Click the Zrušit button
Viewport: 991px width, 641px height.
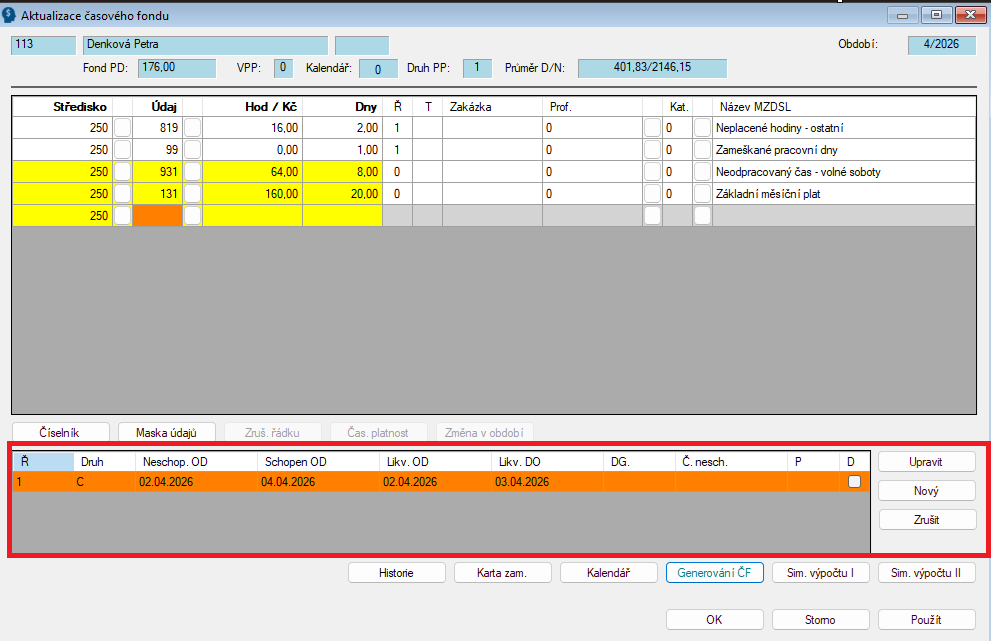click(927, 520)
